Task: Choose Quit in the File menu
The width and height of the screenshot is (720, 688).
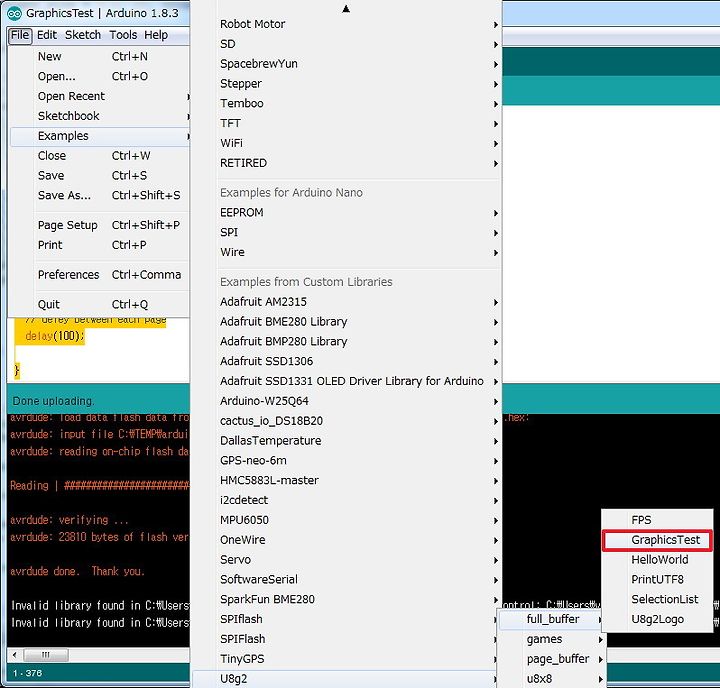Action: point(100,305)
